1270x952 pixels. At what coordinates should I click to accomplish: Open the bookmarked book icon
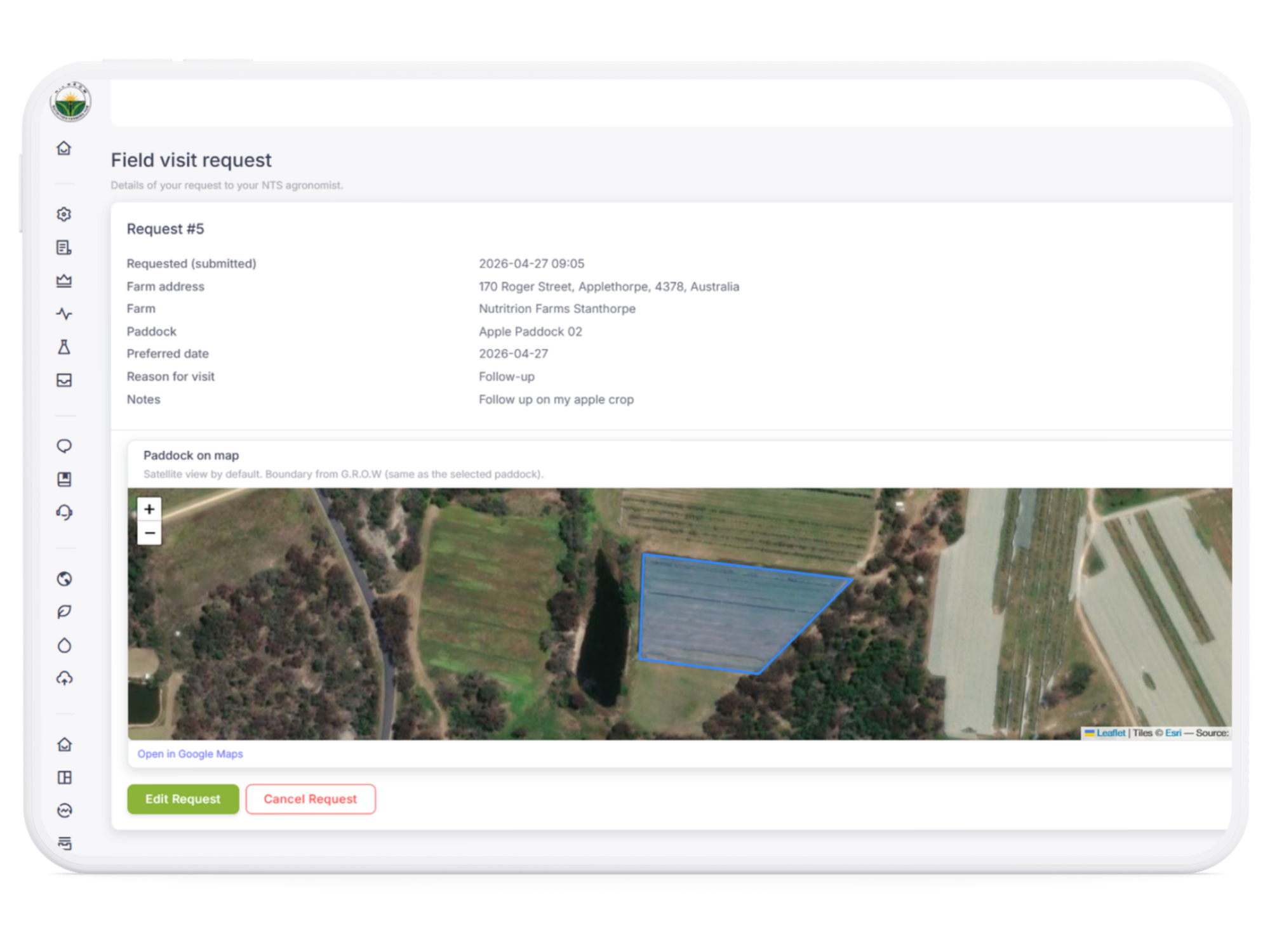[64, 479]
